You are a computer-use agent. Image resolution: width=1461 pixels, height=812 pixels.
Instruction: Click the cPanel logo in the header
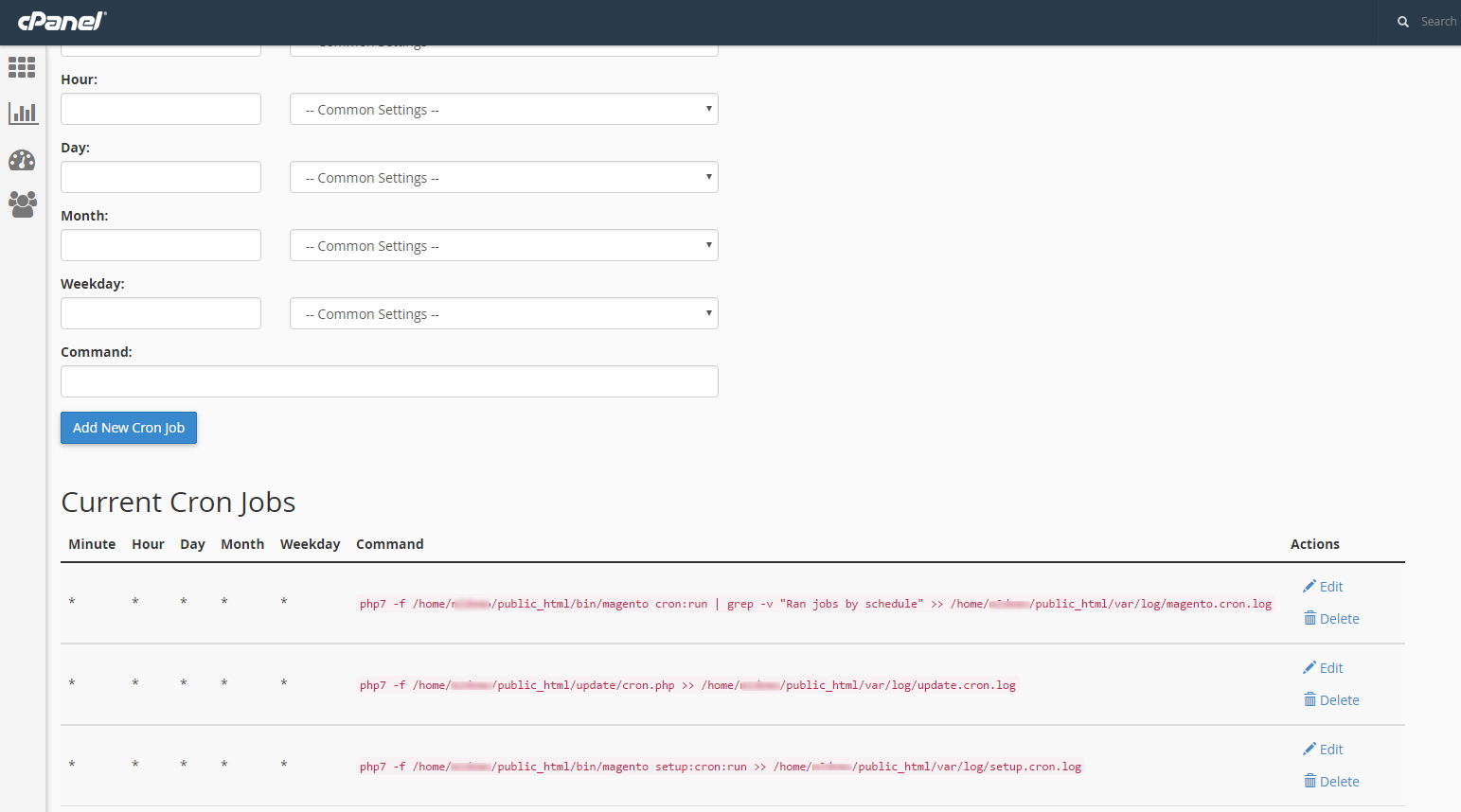click(60, 21)
